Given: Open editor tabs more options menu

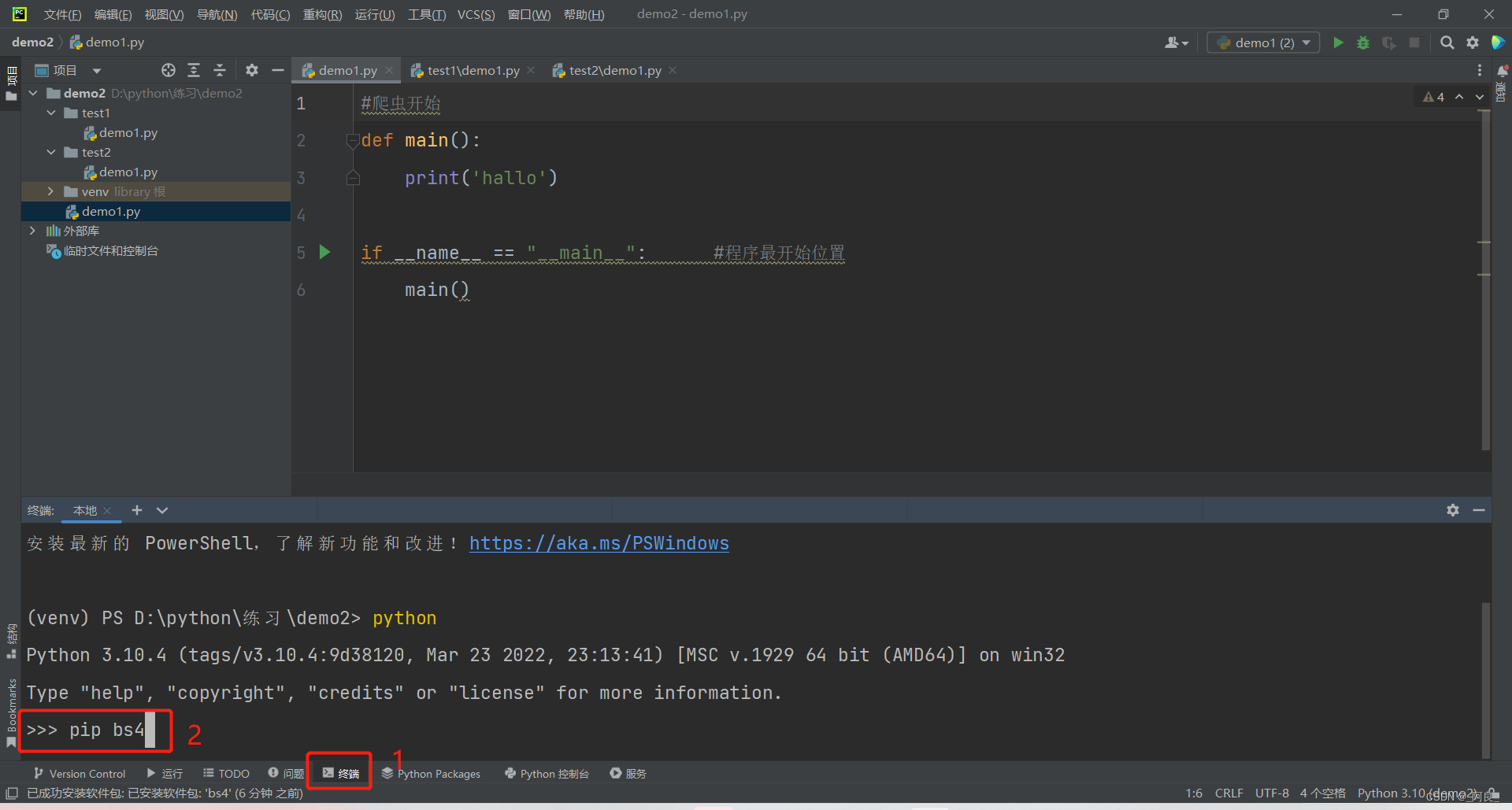Looking at the screenshot, I should [x=1480, y=70].
